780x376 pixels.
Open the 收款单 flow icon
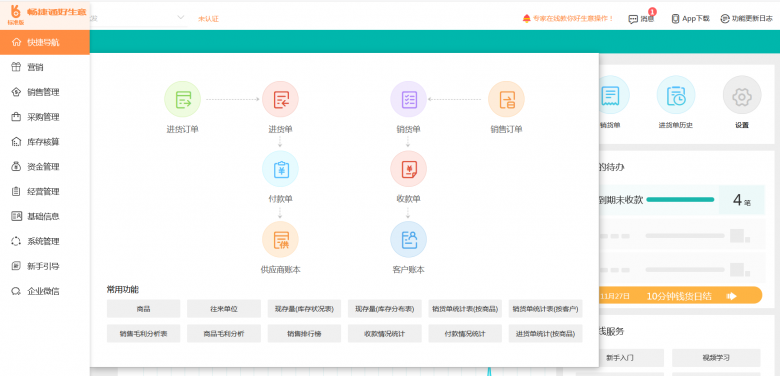408,169
